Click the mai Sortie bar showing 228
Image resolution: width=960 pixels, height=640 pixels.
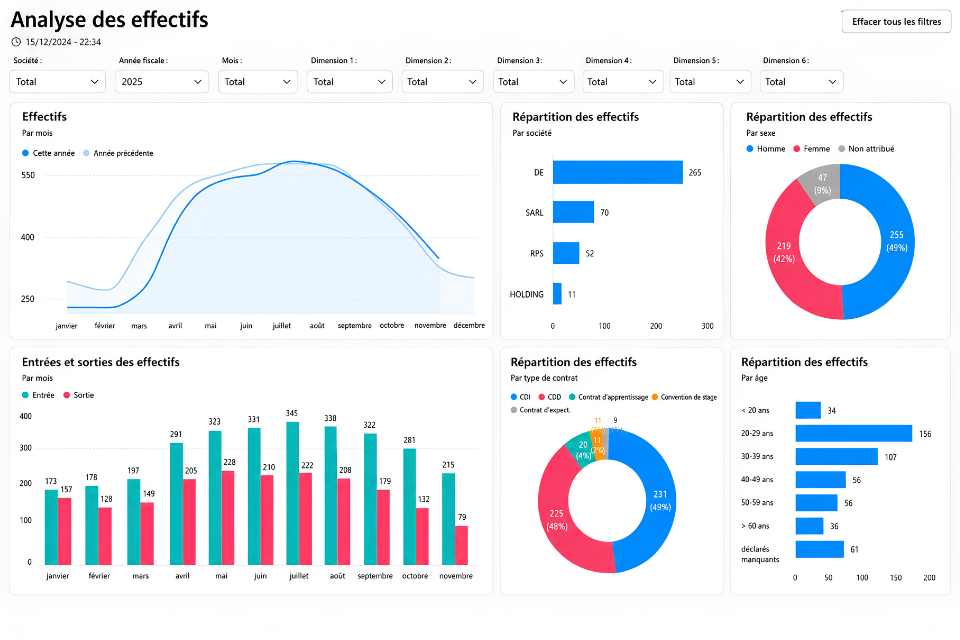228,518
